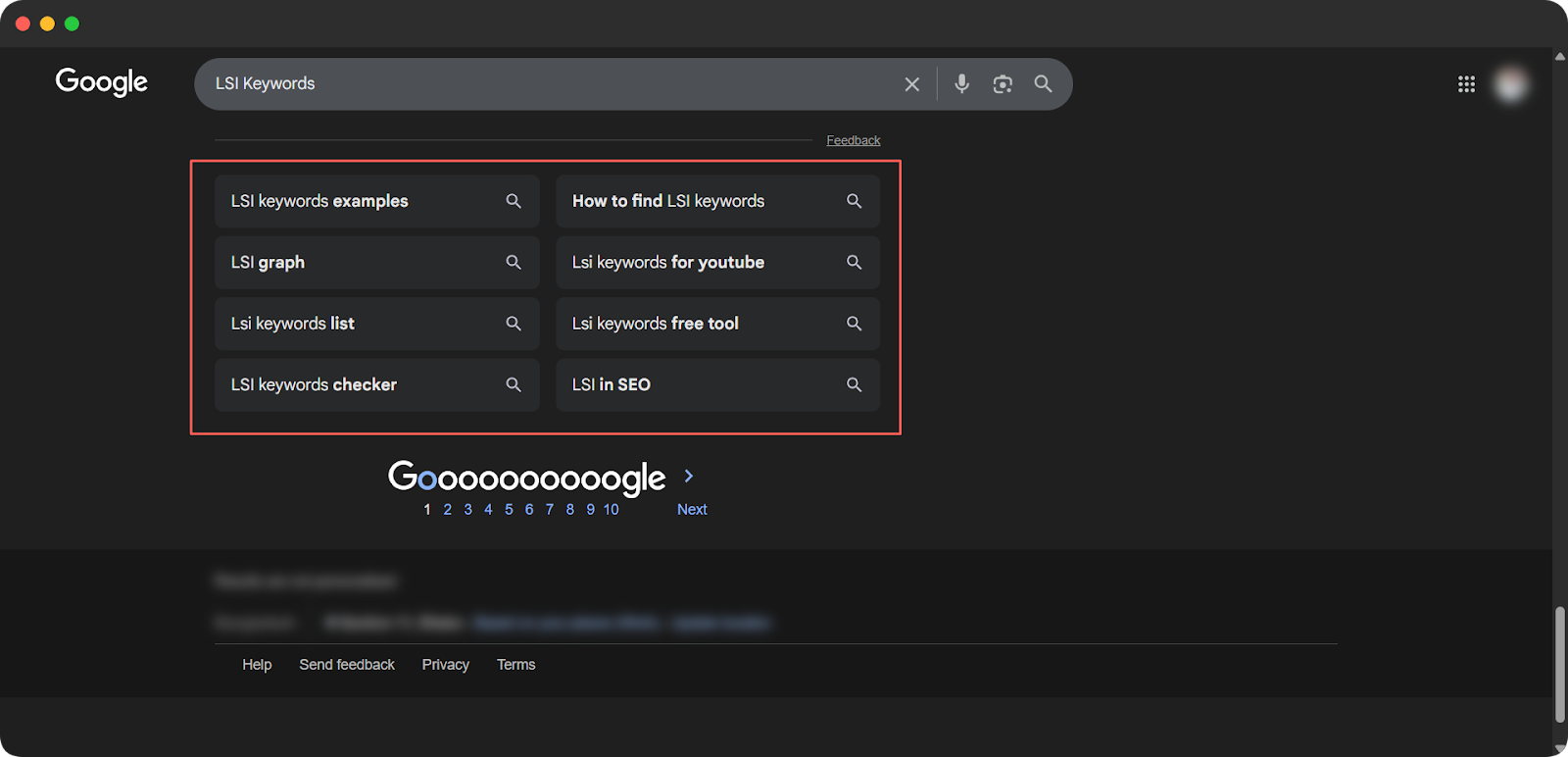
Task: Click the scrollbar up arrow
Action: (x=1560, y=57)
